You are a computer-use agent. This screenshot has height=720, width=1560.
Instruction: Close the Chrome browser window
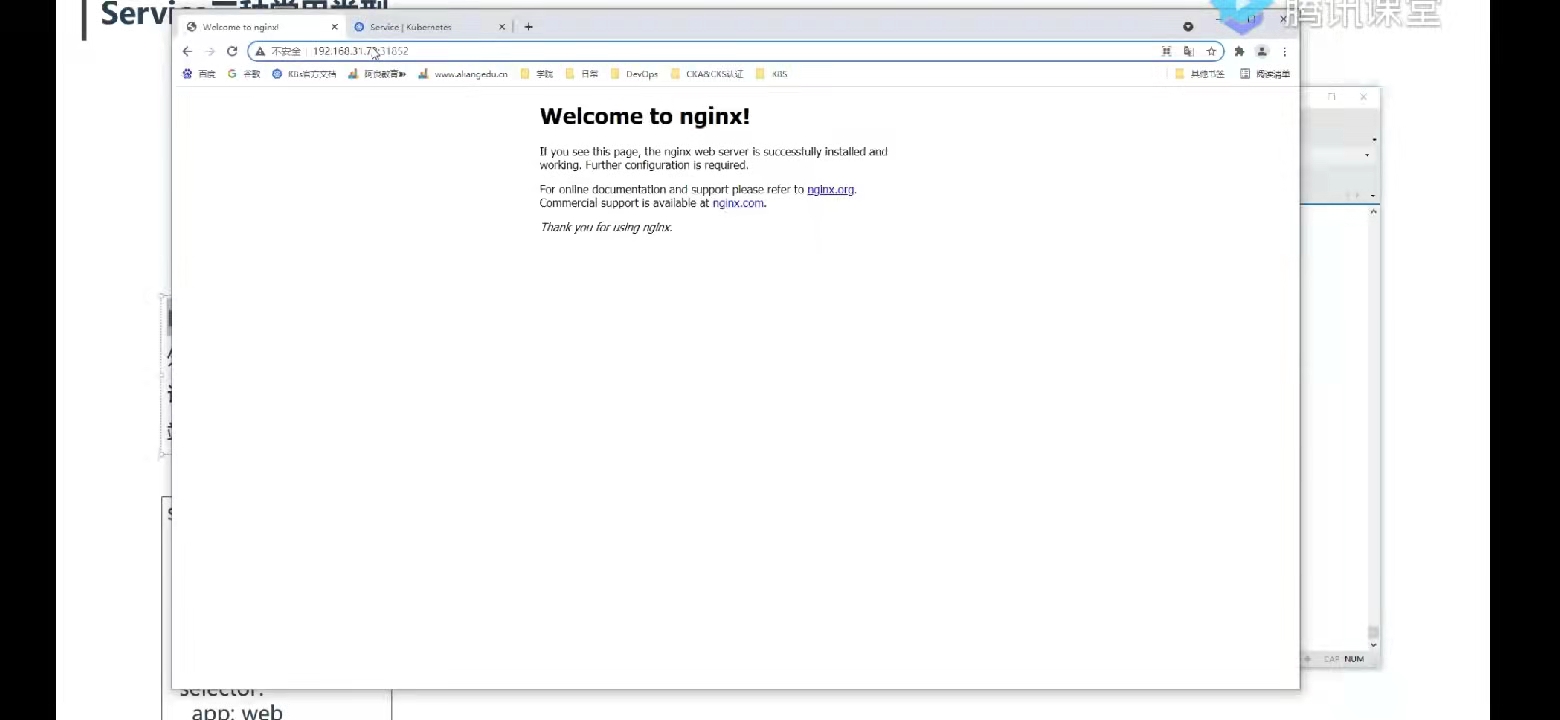click(x=1283, y=19)
